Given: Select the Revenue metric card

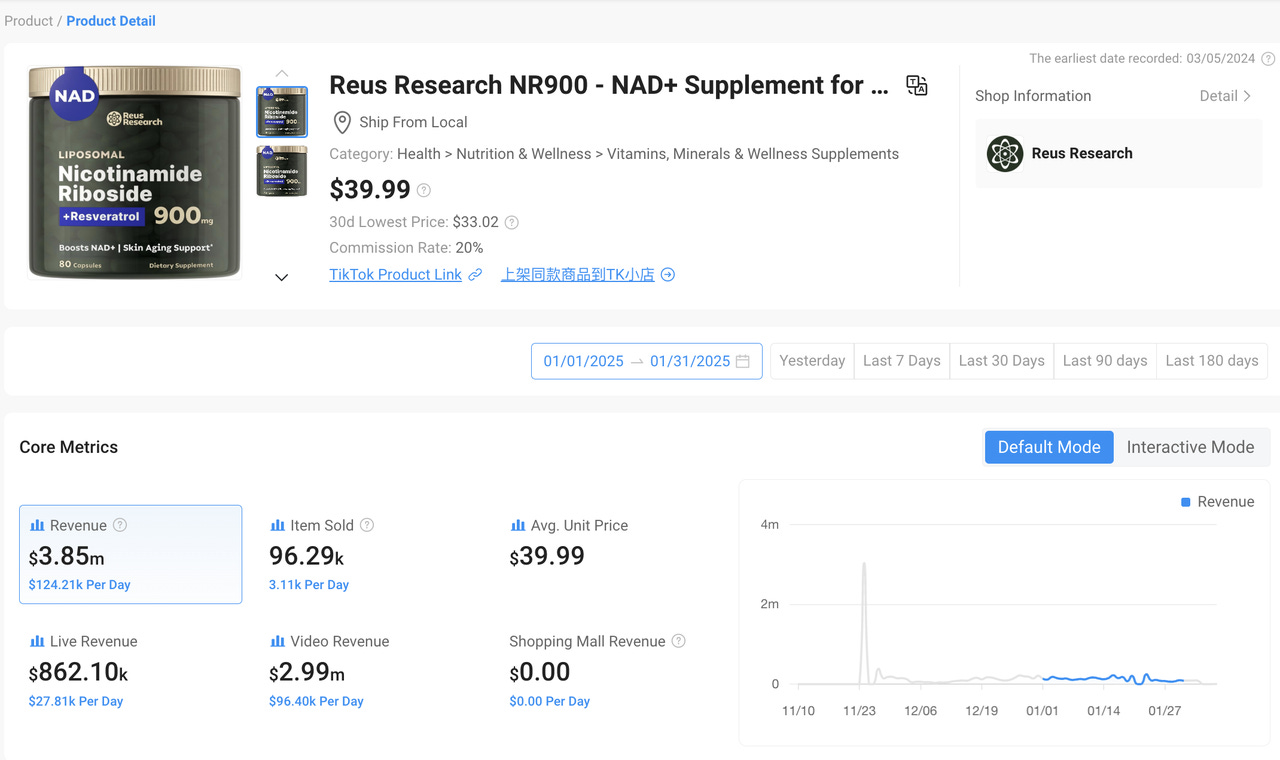Looking at the screenshot, I should [131, 554].
